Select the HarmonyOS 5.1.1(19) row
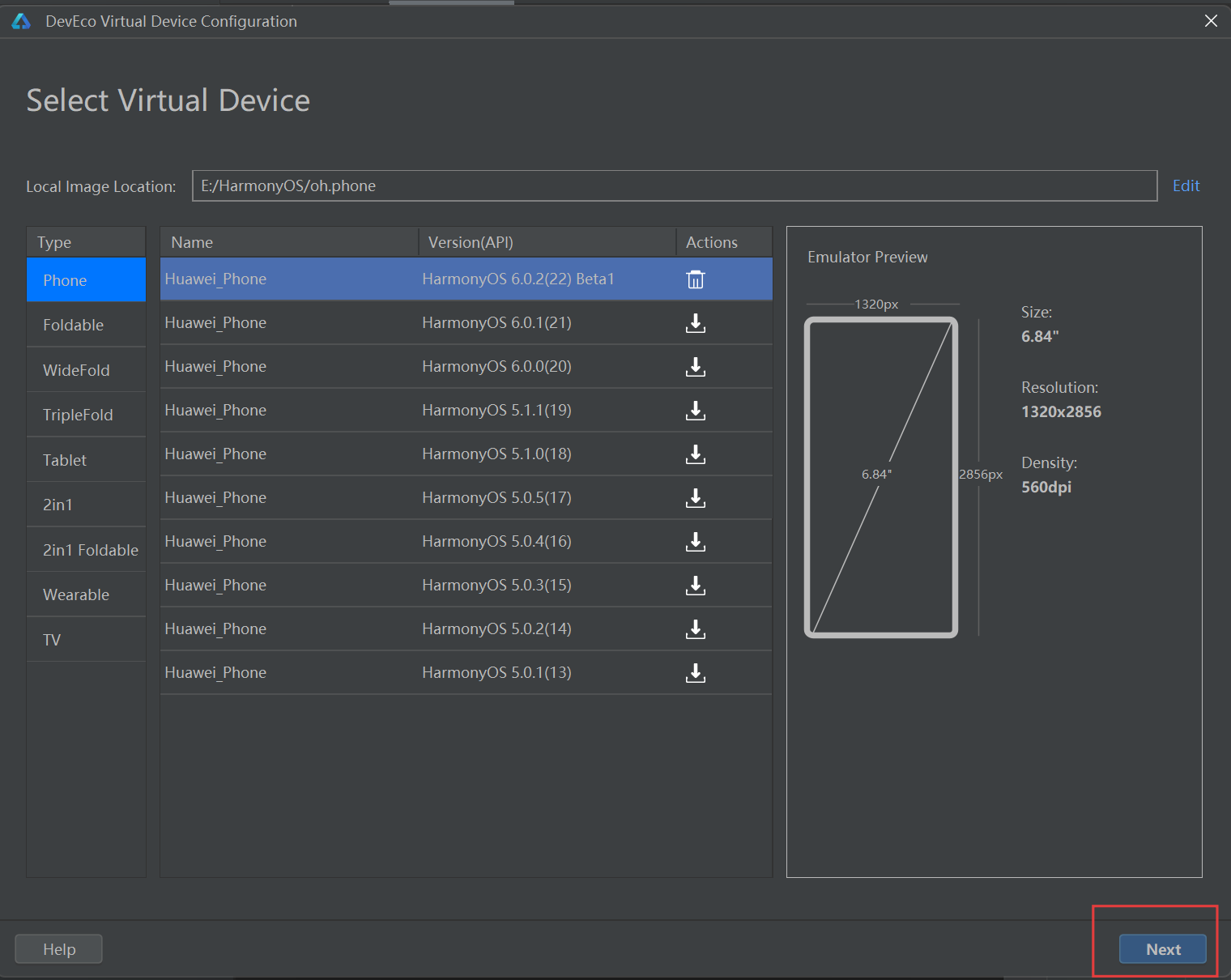Viewport: 1231px width, 980px height. (466, 411)
